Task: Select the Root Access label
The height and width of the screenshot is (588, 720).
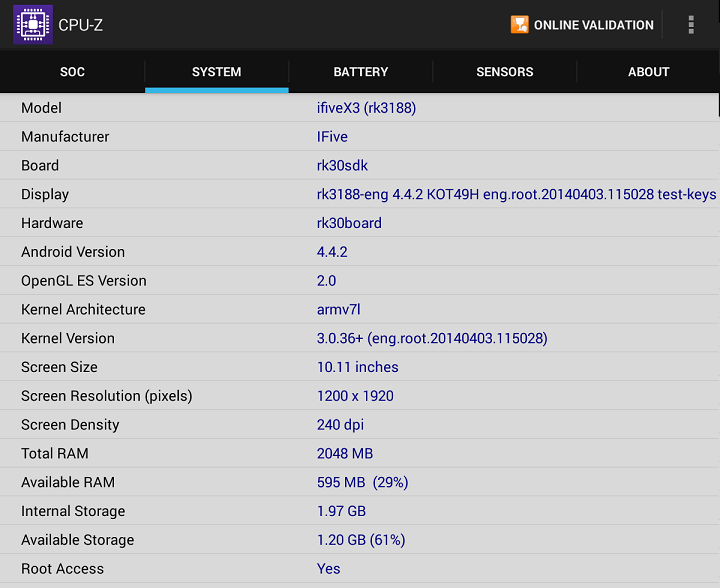Action: (62, 569)
